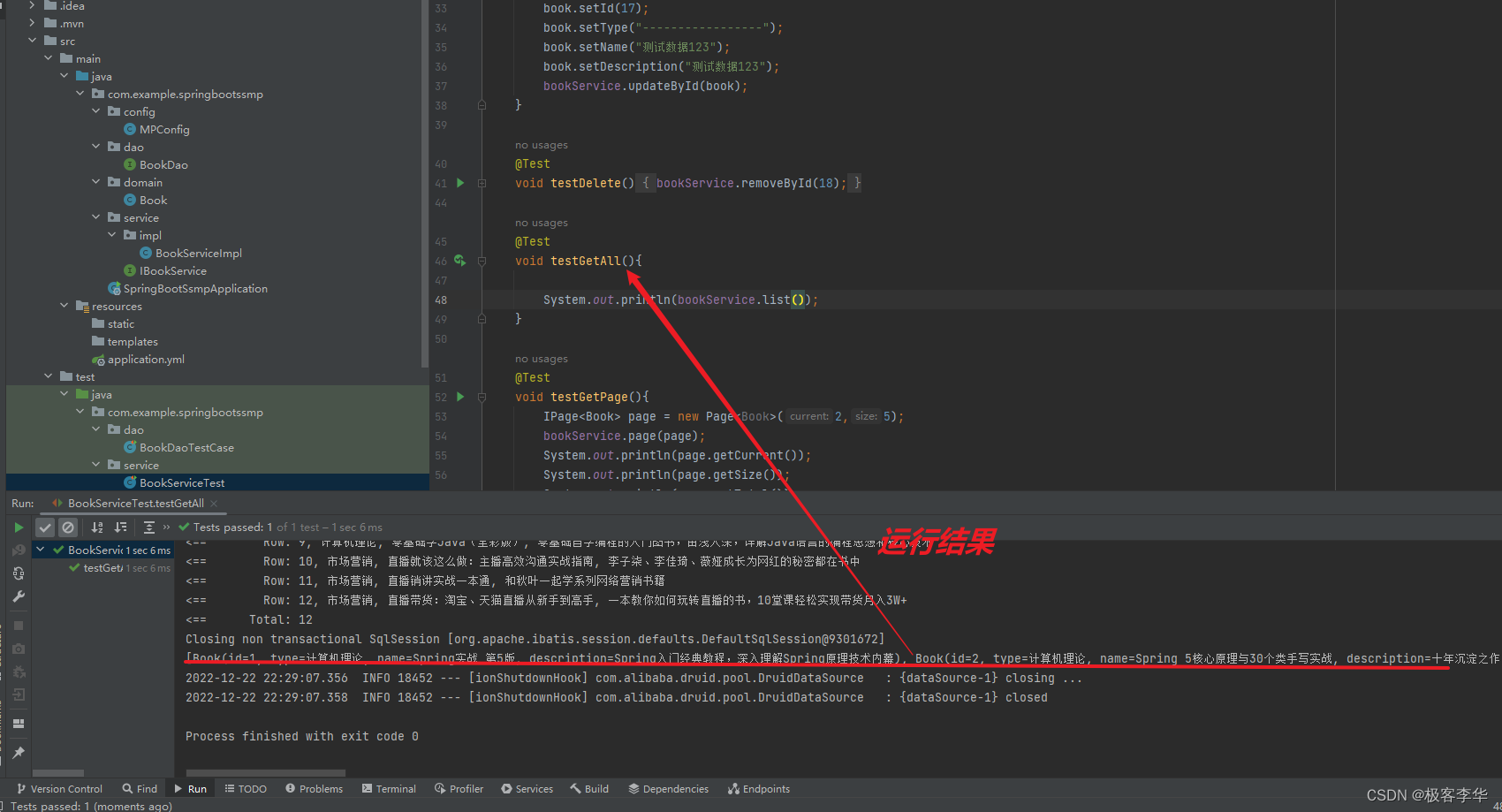This screenshot has width=1502, height=812.
Task: Open the Terminal tool window
Action: tap(389, 789)
